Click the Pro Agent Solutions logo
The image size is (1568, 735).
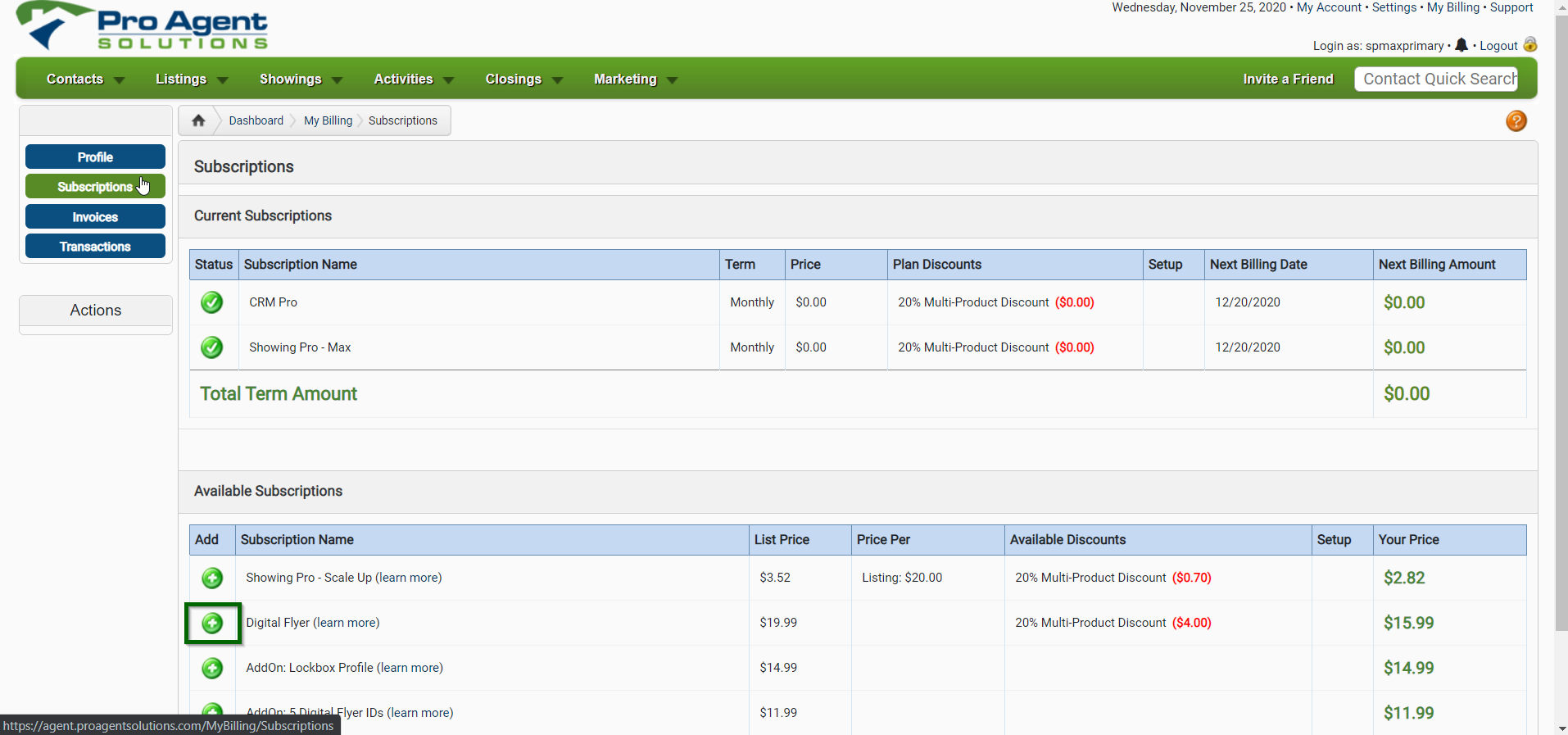click(142, 26)
